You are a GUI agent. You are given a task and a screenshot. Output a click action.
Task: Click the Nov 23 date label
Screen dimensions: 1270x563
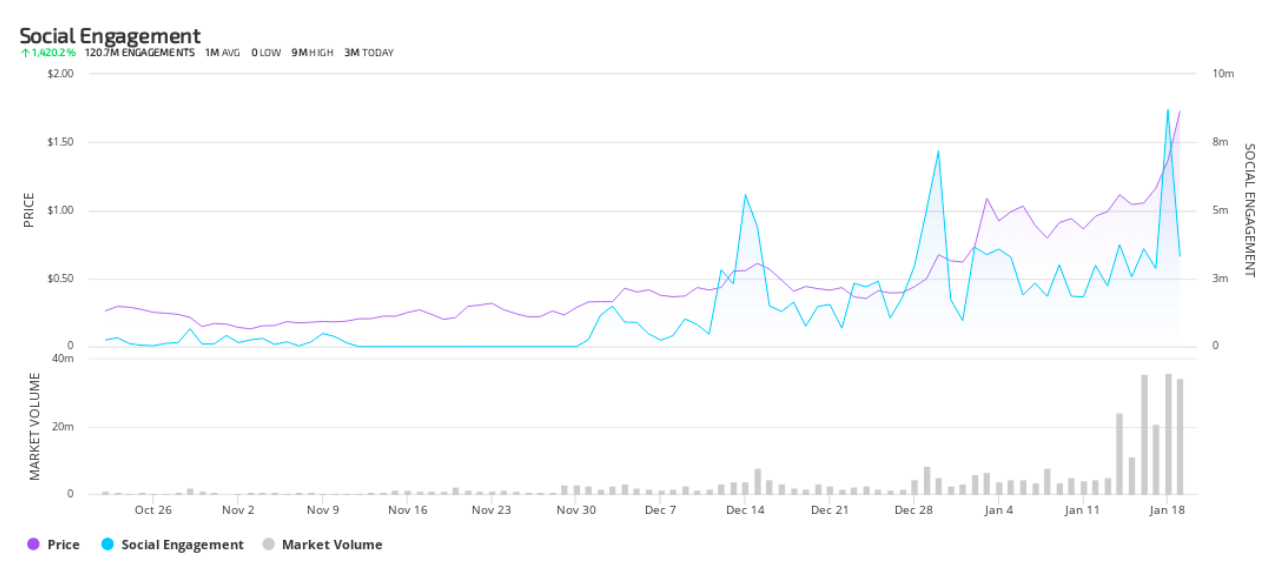tap(491, 510)
